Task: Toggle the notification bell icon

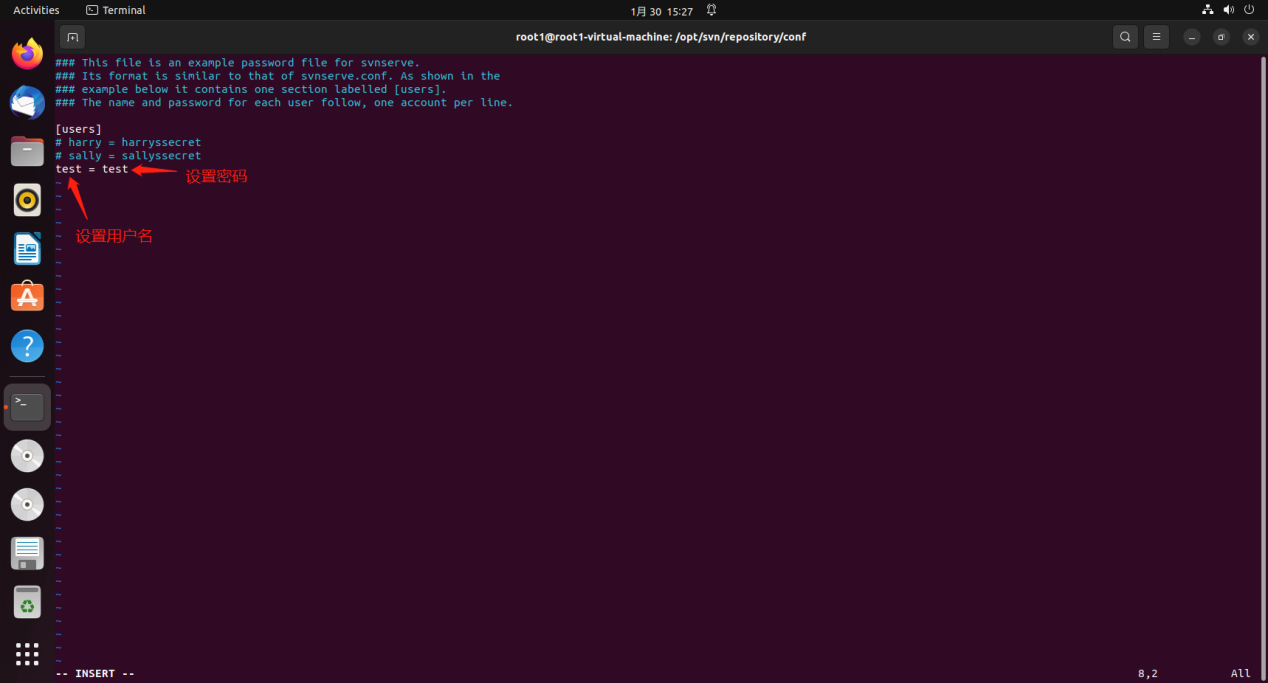Action: (711, 10)
